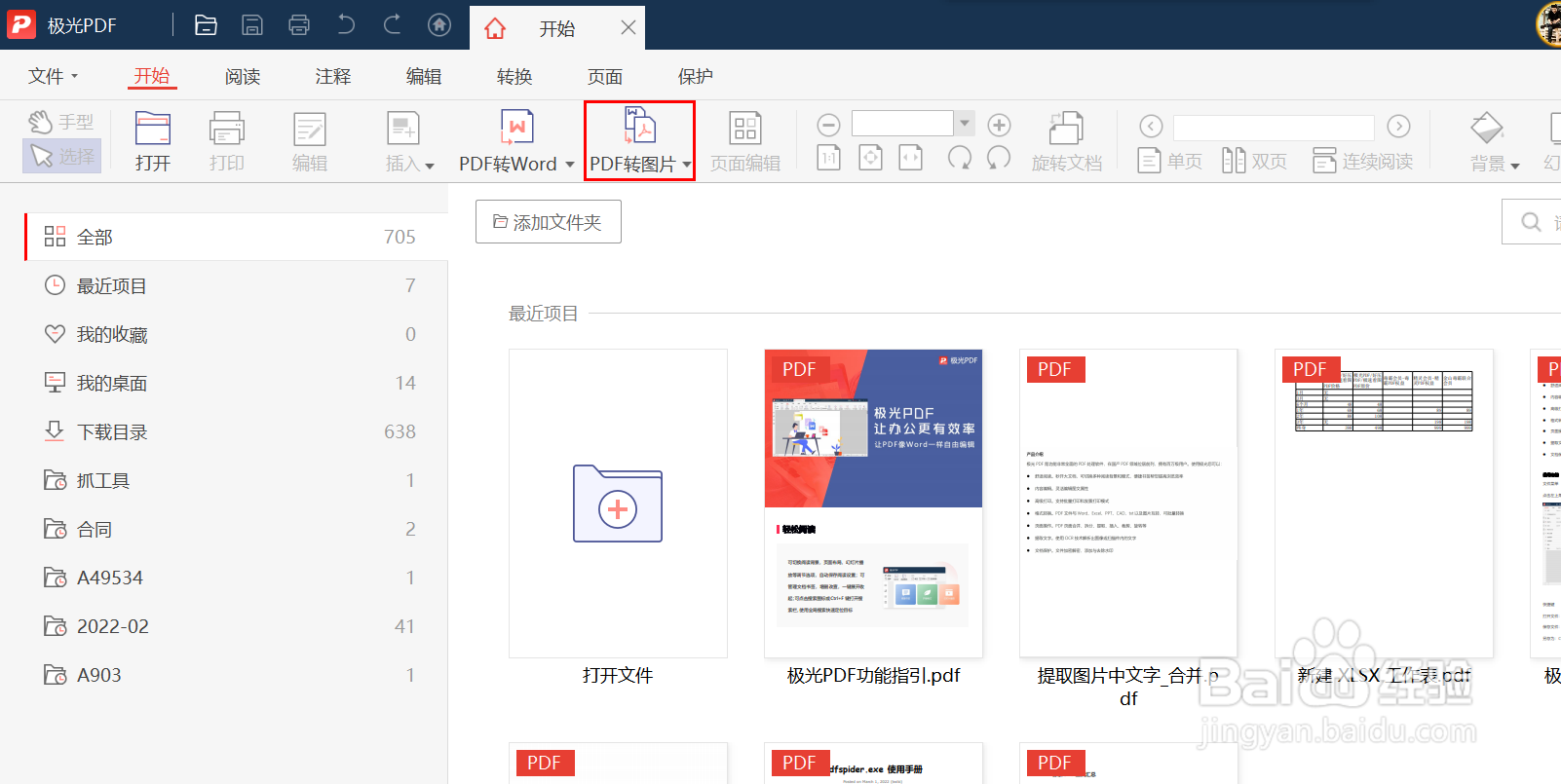The width and height of the screenshot is (1561, 784).
Task: Open 极光PDF功能指引.pdf thumbnail
Action: tap(874, 504)
